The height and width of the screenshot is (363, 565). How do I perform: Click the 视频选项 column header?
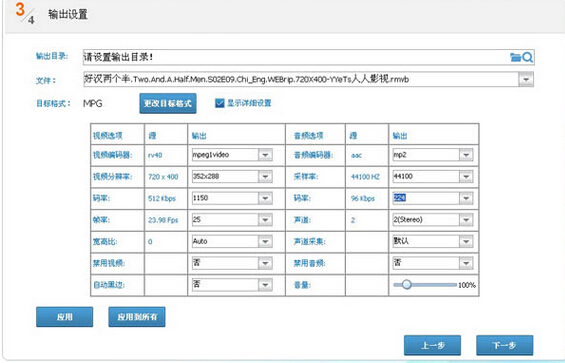click(x=108, y=136)
